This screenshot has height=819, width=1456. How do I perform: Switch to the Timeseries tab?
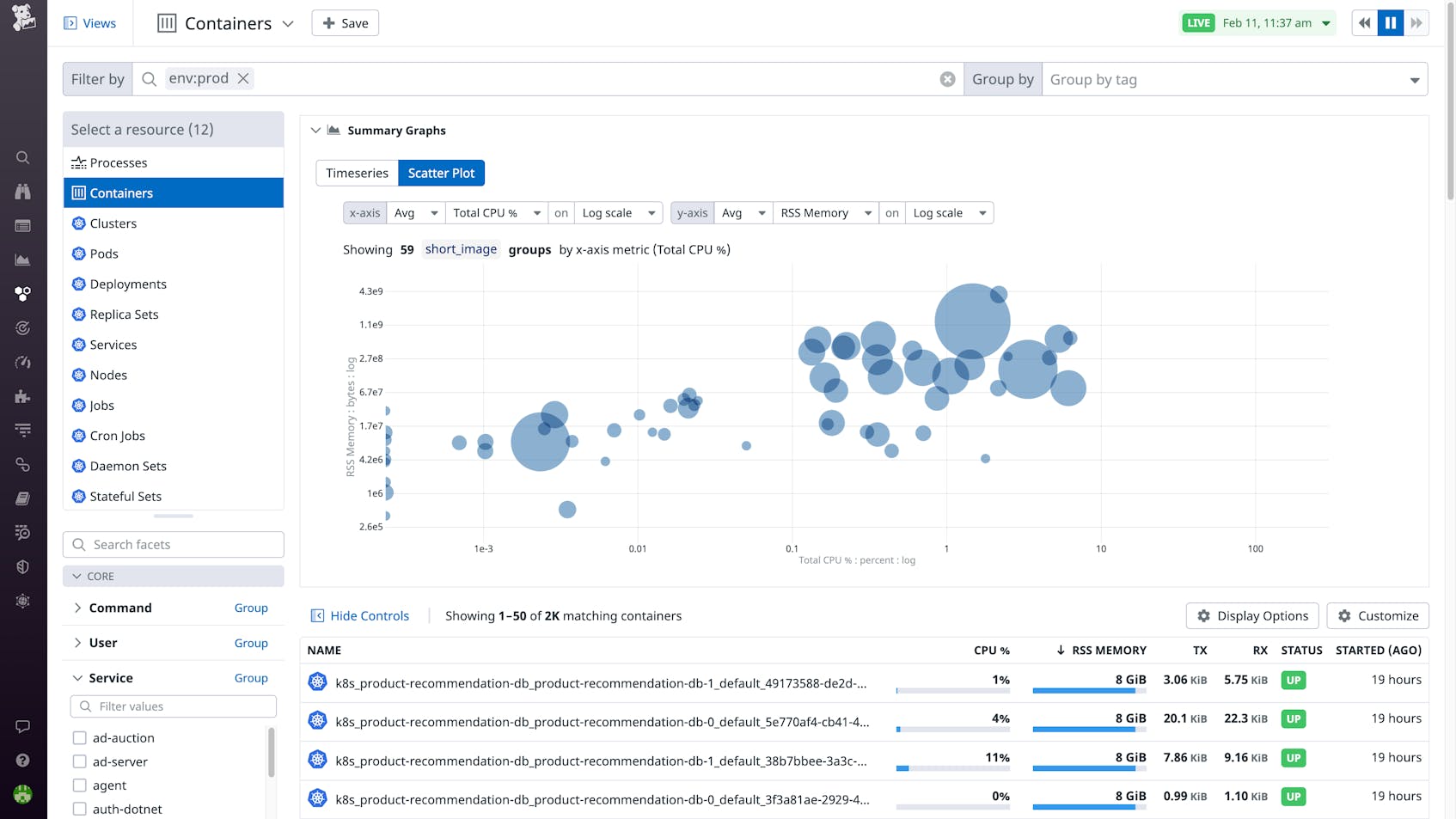pyautogui.click(x=357, y=173)
